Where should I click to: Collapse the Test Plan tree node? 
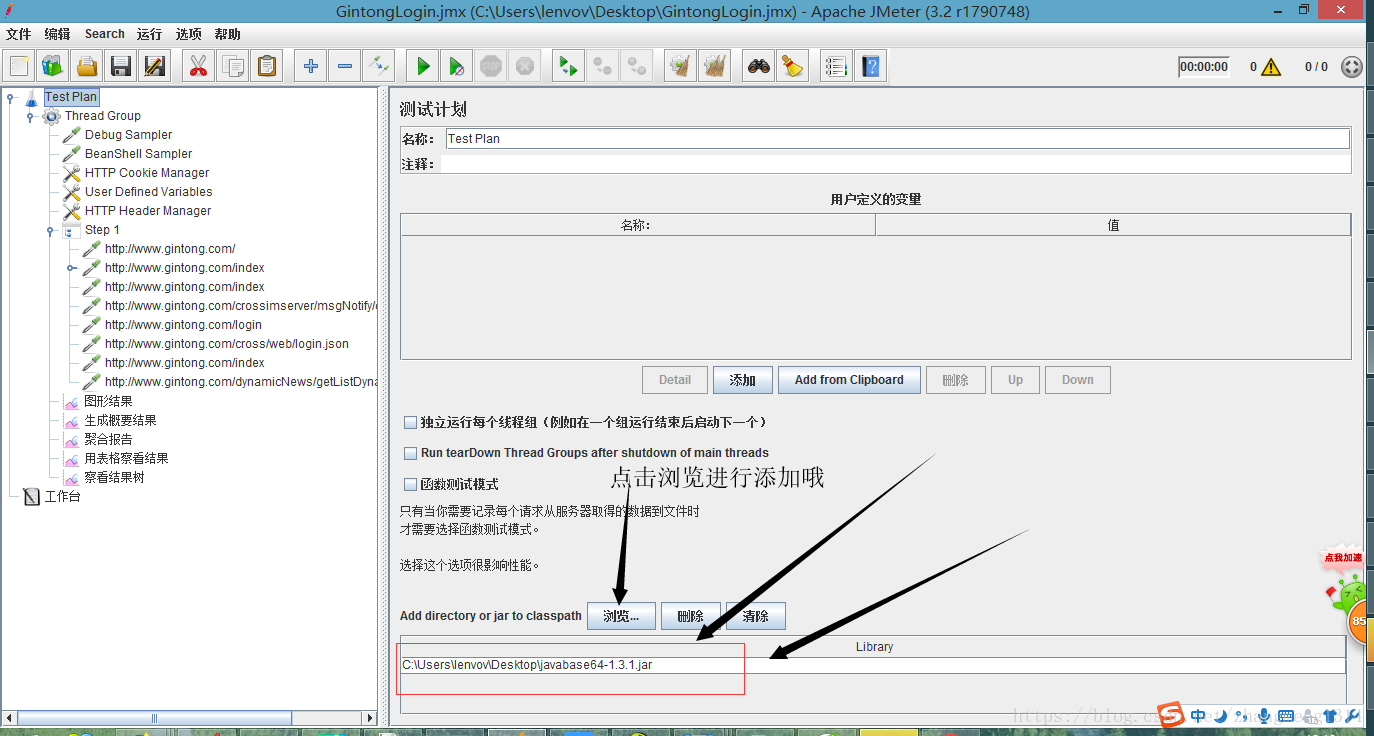click(x=10, y=97)
